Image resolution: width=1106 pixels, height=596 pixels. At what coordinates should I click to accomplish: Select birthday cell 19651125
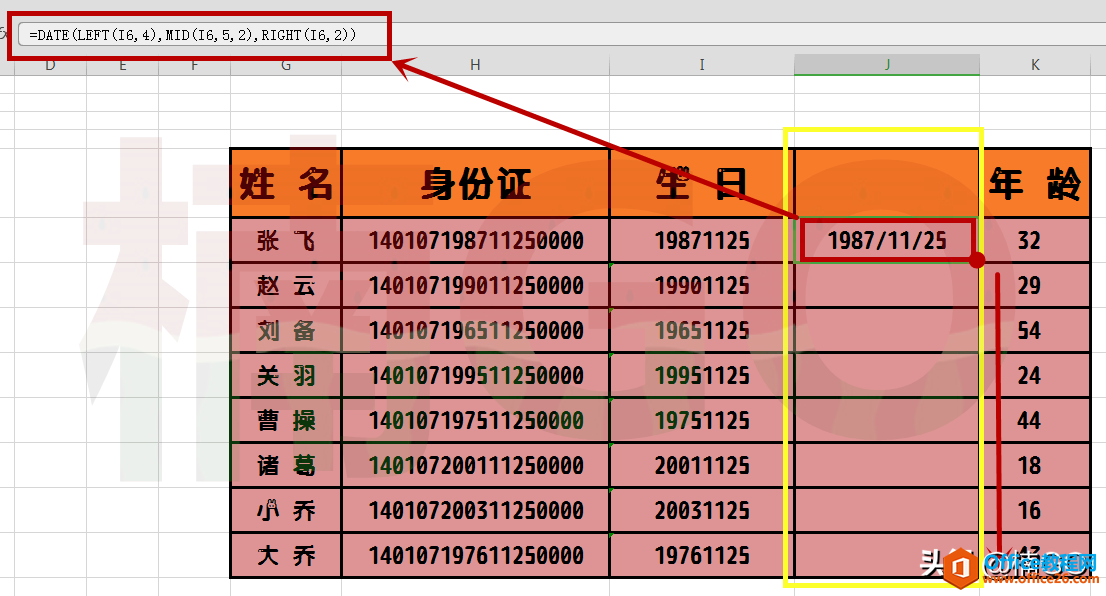pos(702,330)
